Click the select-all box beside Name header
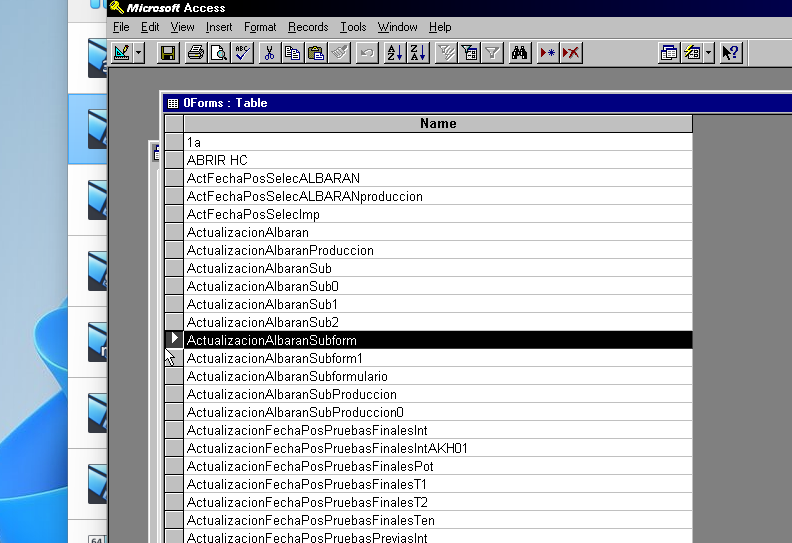 (174, 124)
